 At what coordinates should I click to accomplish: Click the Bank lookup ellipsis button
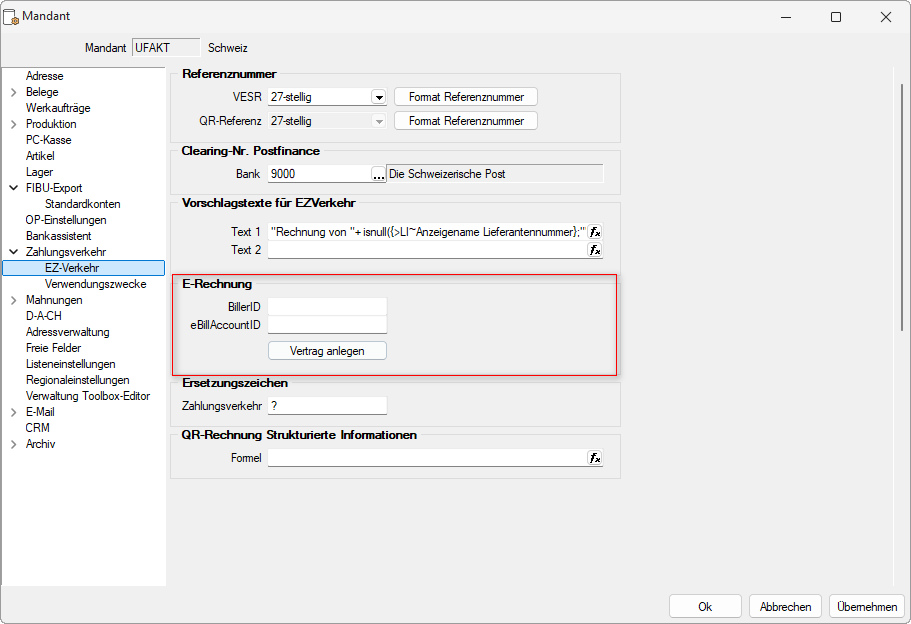pos(378,174)
